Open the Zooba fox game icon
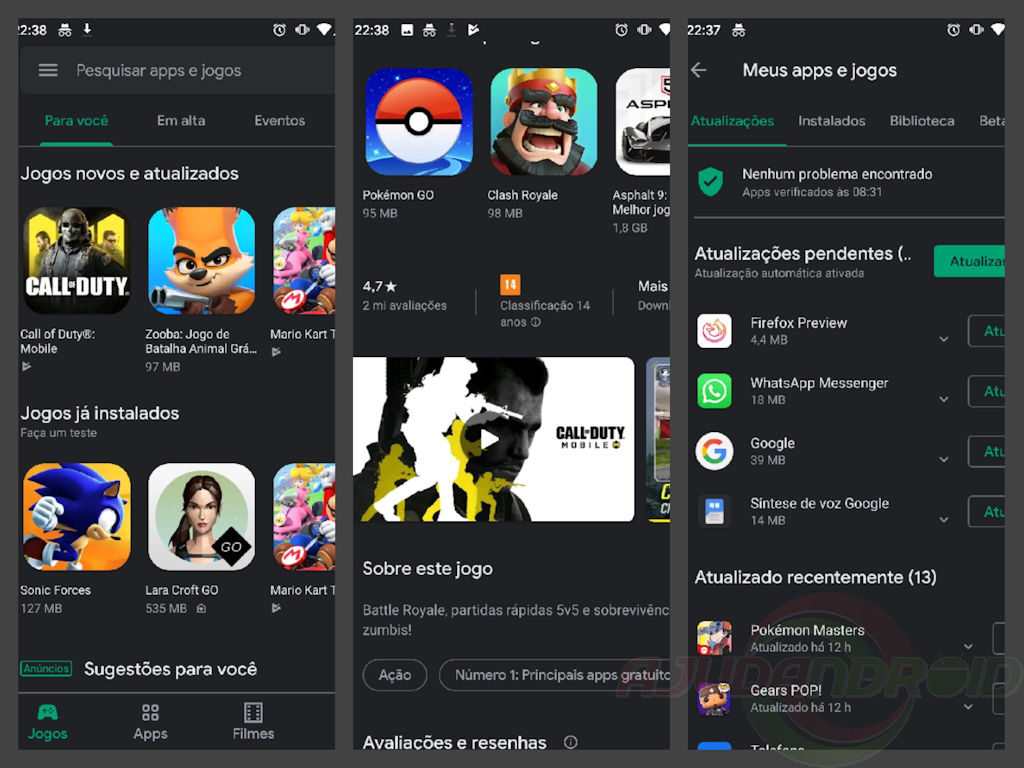This screenshot has width=1024, height=768. 202,260
